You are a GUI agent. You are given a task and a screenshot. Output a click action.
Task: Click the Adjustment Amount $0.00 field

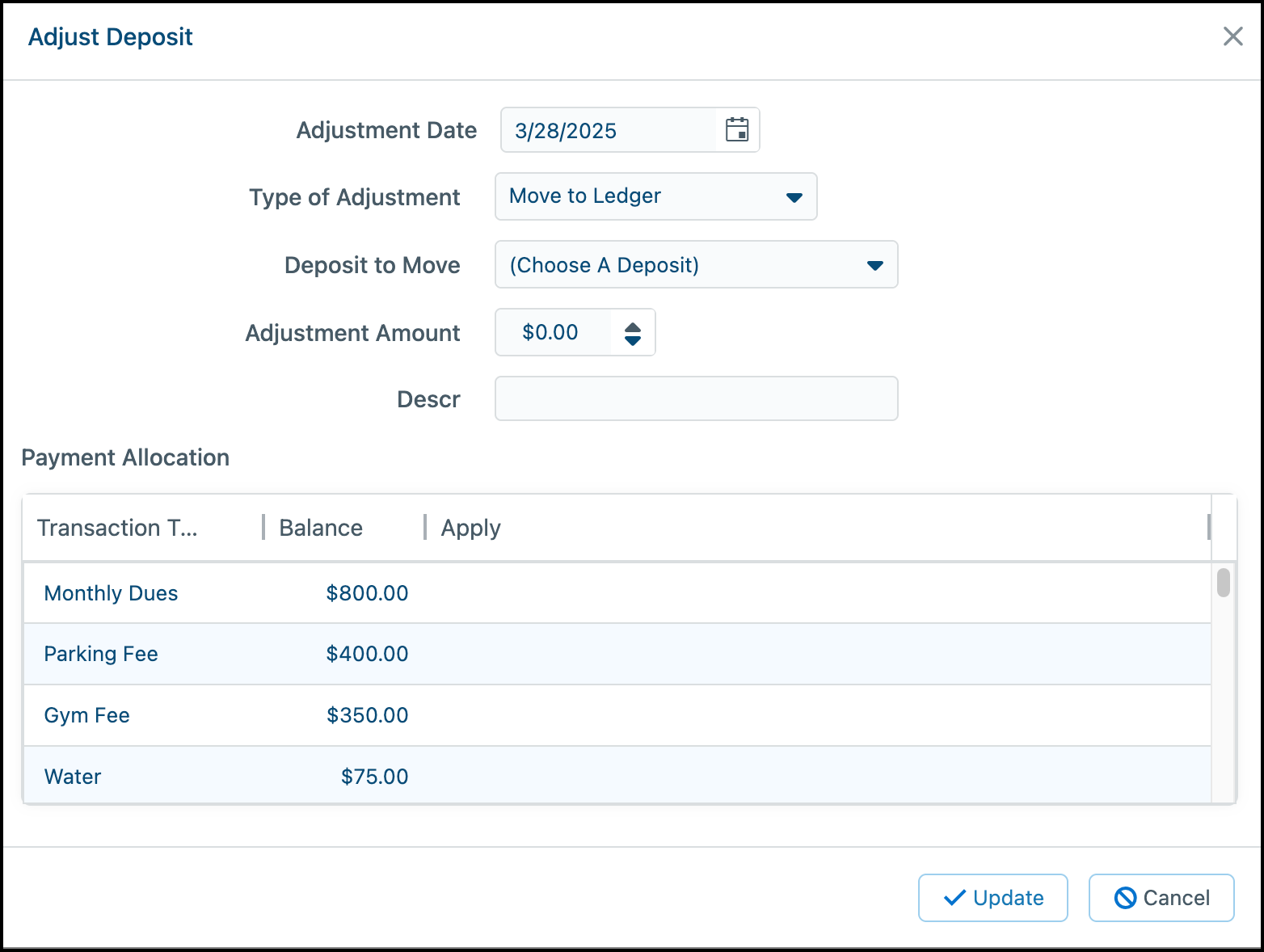point(554,332)
